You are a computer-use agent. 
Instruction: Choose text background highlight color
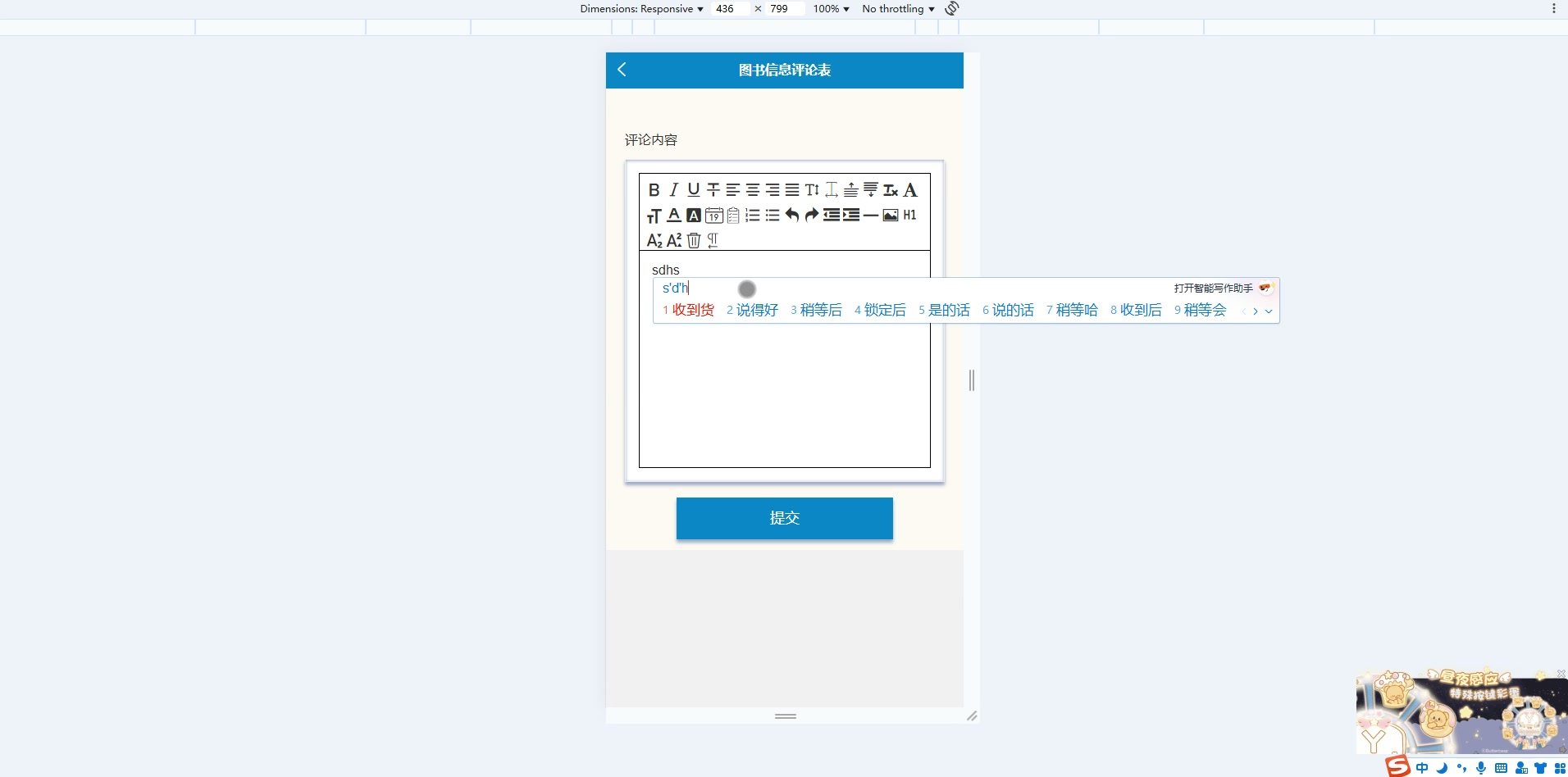point(693,216)
